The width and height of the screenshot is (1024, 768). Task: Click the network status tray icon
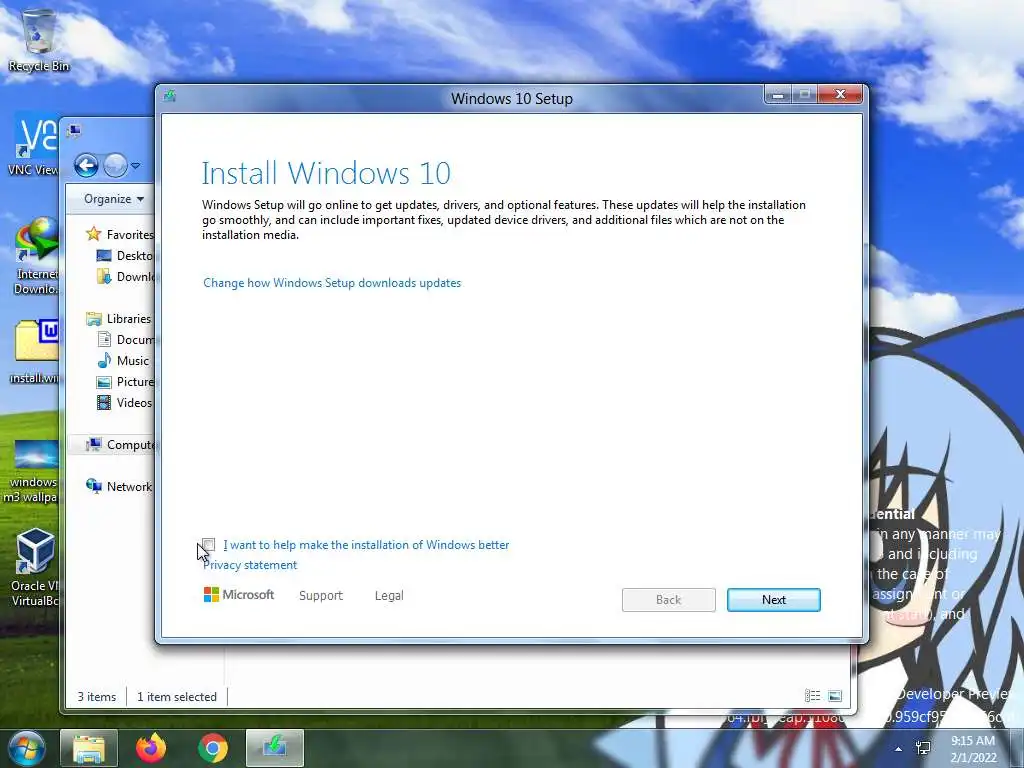pyautogui.click(x=923, y=748)
